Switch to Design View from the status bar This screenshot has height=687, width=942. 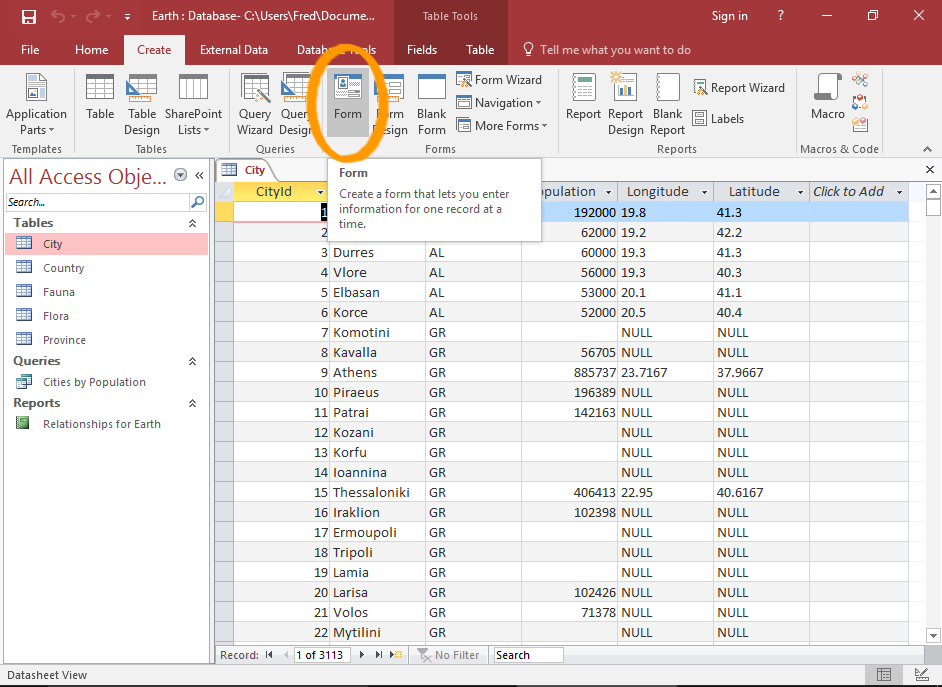point(921,675)
